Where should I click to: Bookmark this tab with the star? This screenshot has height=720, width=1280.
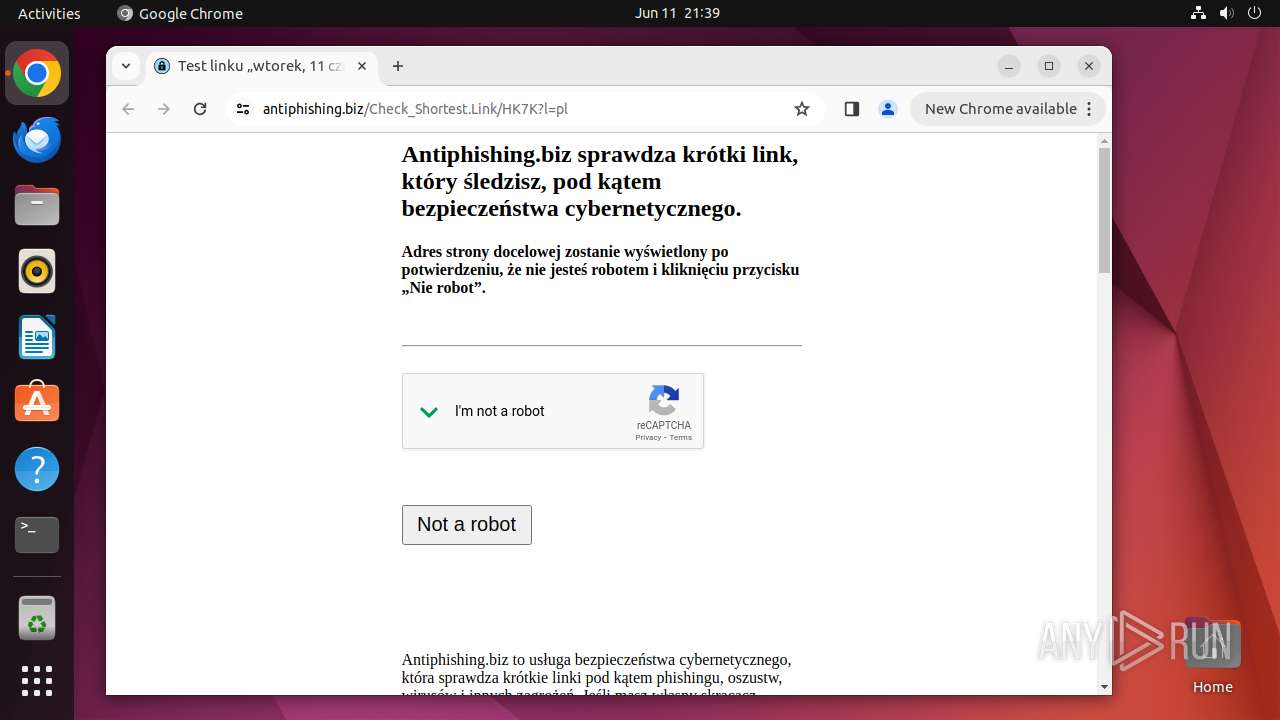coord(802,109)
